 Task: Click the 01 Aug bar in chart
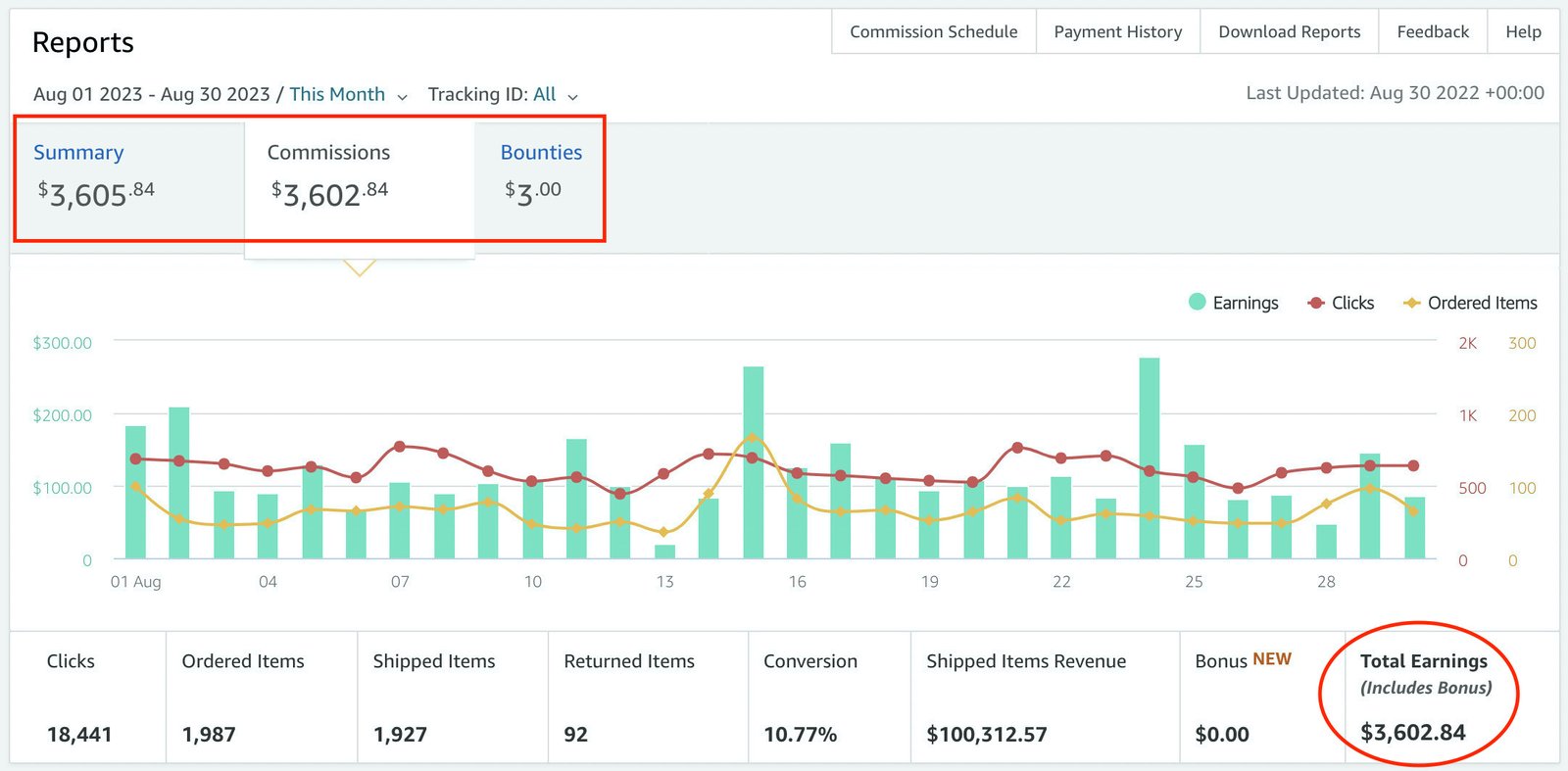135,493
